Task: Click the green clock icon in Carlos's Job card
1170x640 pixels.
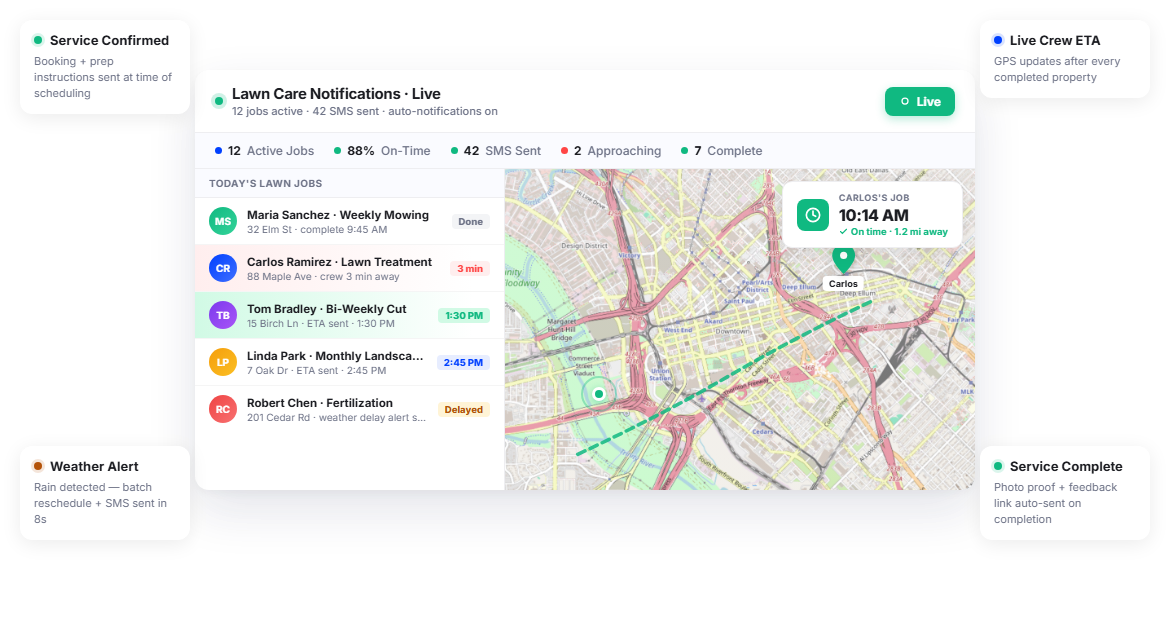Action: 813,215
